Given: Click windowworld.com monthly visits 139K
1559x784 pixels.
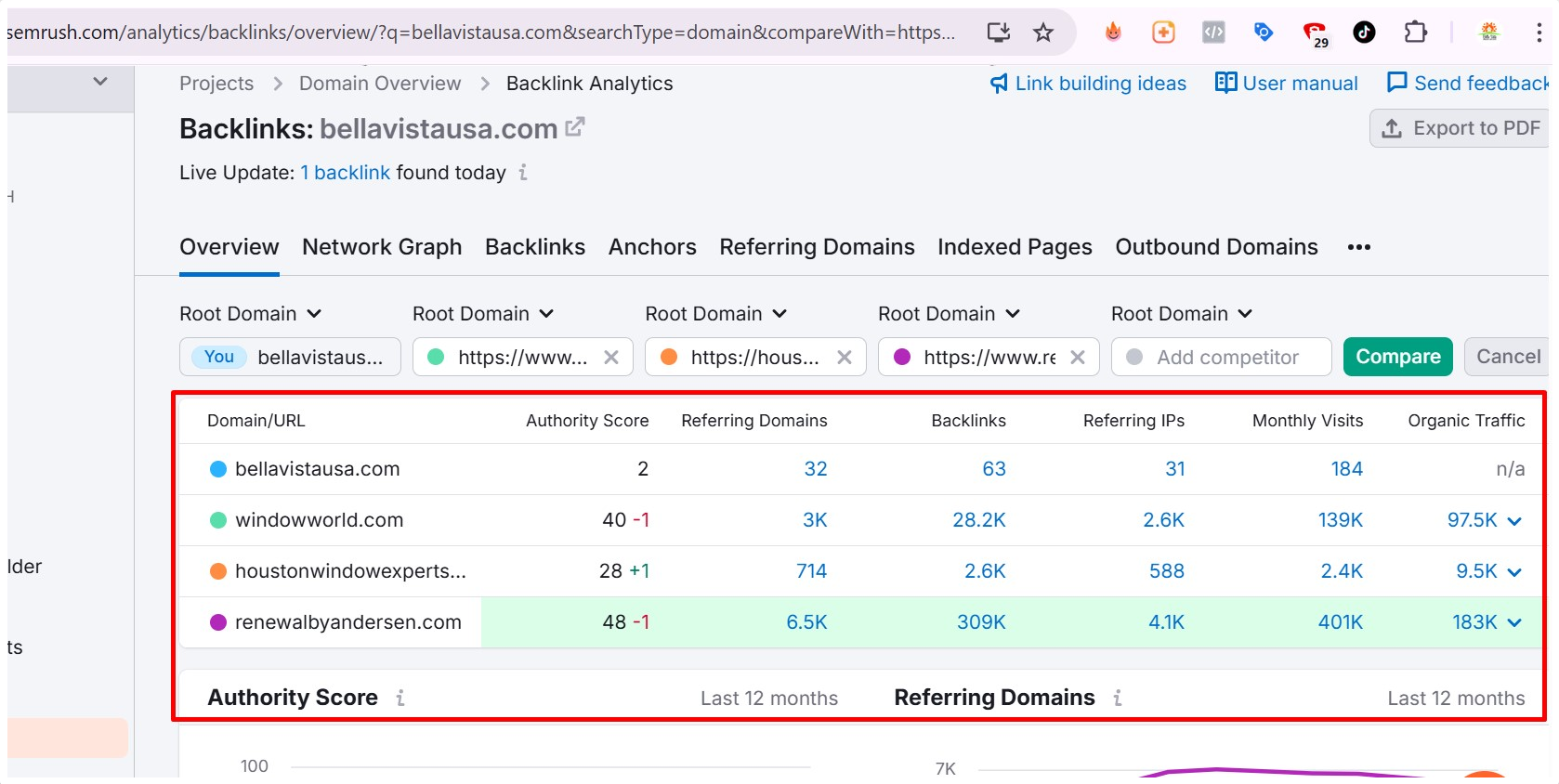Looking at the screenshot, I should [x=1341, y=520].
